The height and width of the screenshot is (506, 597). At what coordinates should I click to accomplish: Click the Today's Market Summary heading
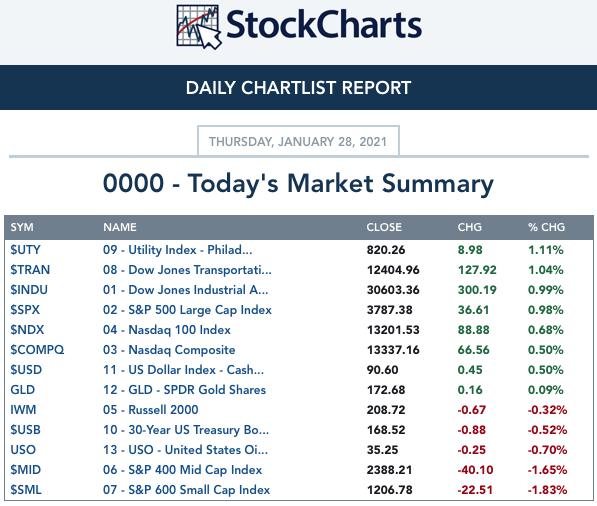(x=298, y=184)
